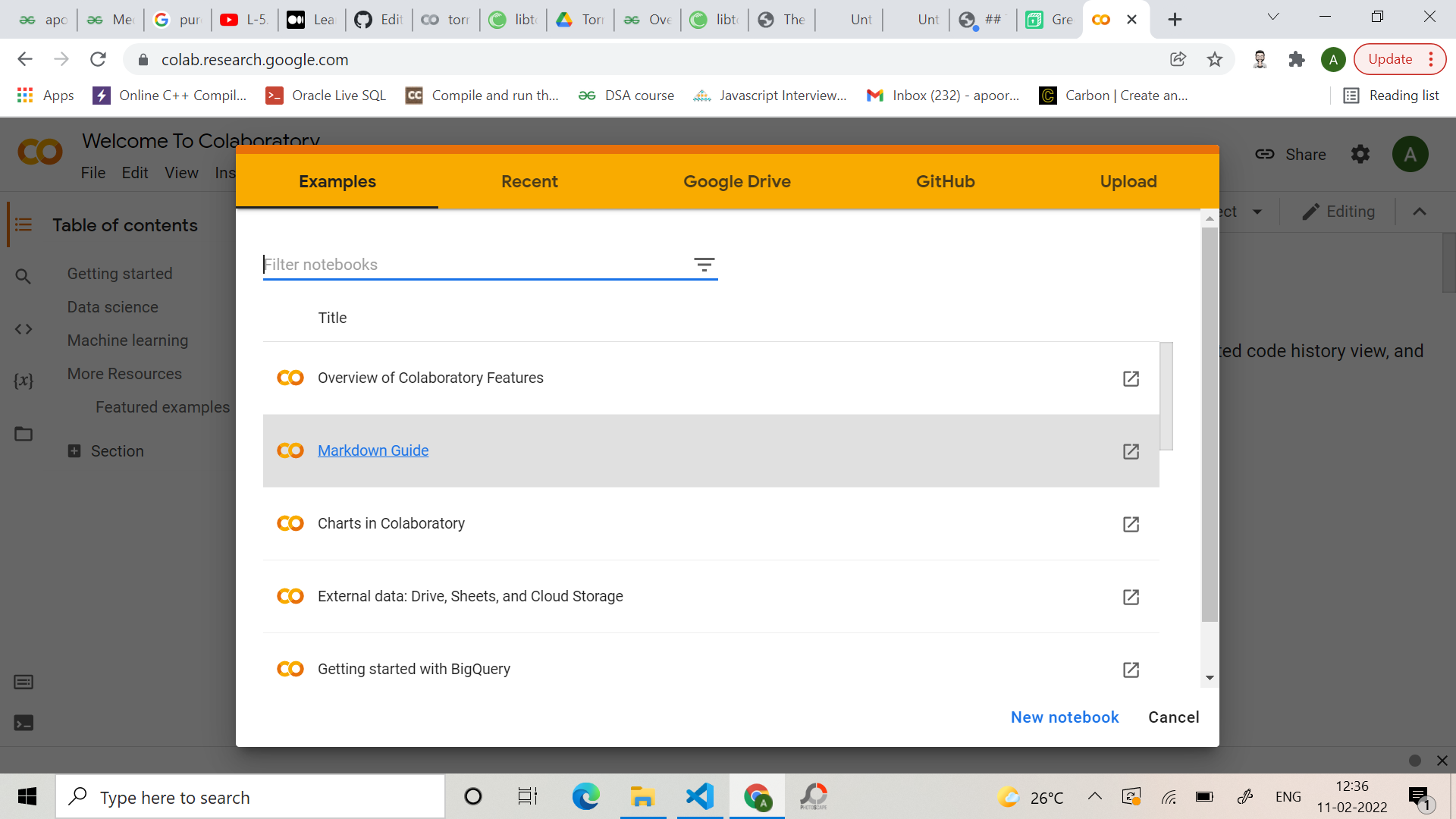The image size is (1456, 819).
Task: Switch to the Recent tab
Action: (x=529, y=181)
